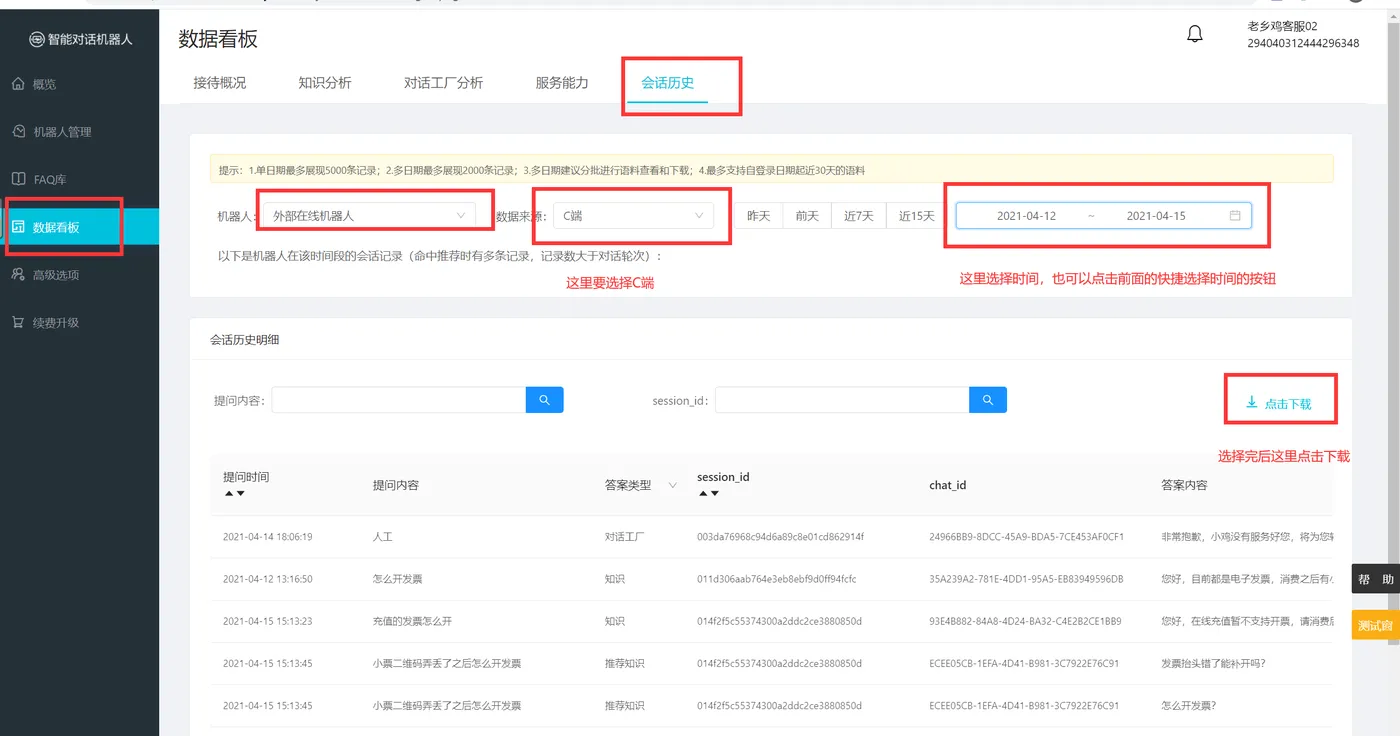Click the 对话工厂 answer type cell
Screen dimensions: 1400x736
[x=624, y=537]
